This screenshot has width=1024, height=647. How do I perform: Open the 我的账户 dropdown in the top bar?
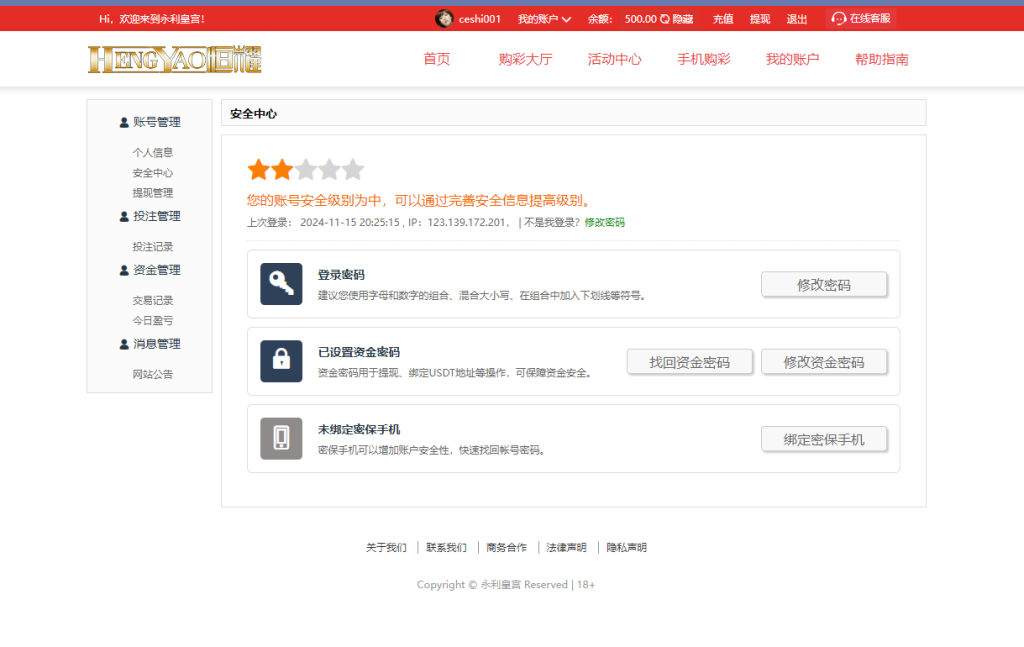pyautogui.click(x=544, y=17)
